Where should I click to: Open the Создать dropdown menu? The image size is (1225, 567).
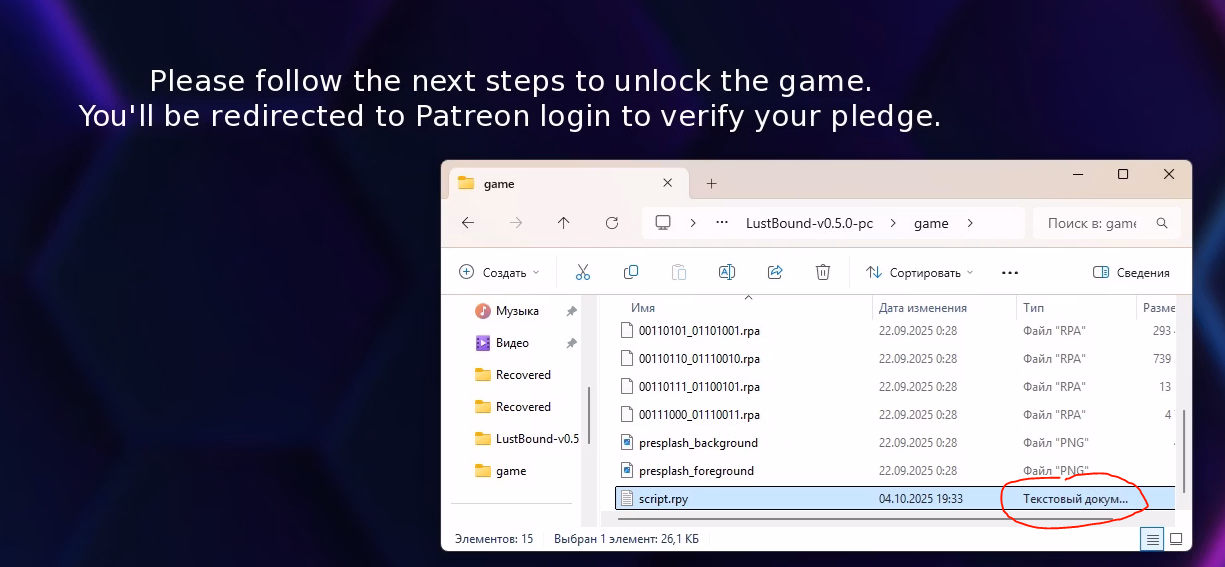(x=498, y=272)
